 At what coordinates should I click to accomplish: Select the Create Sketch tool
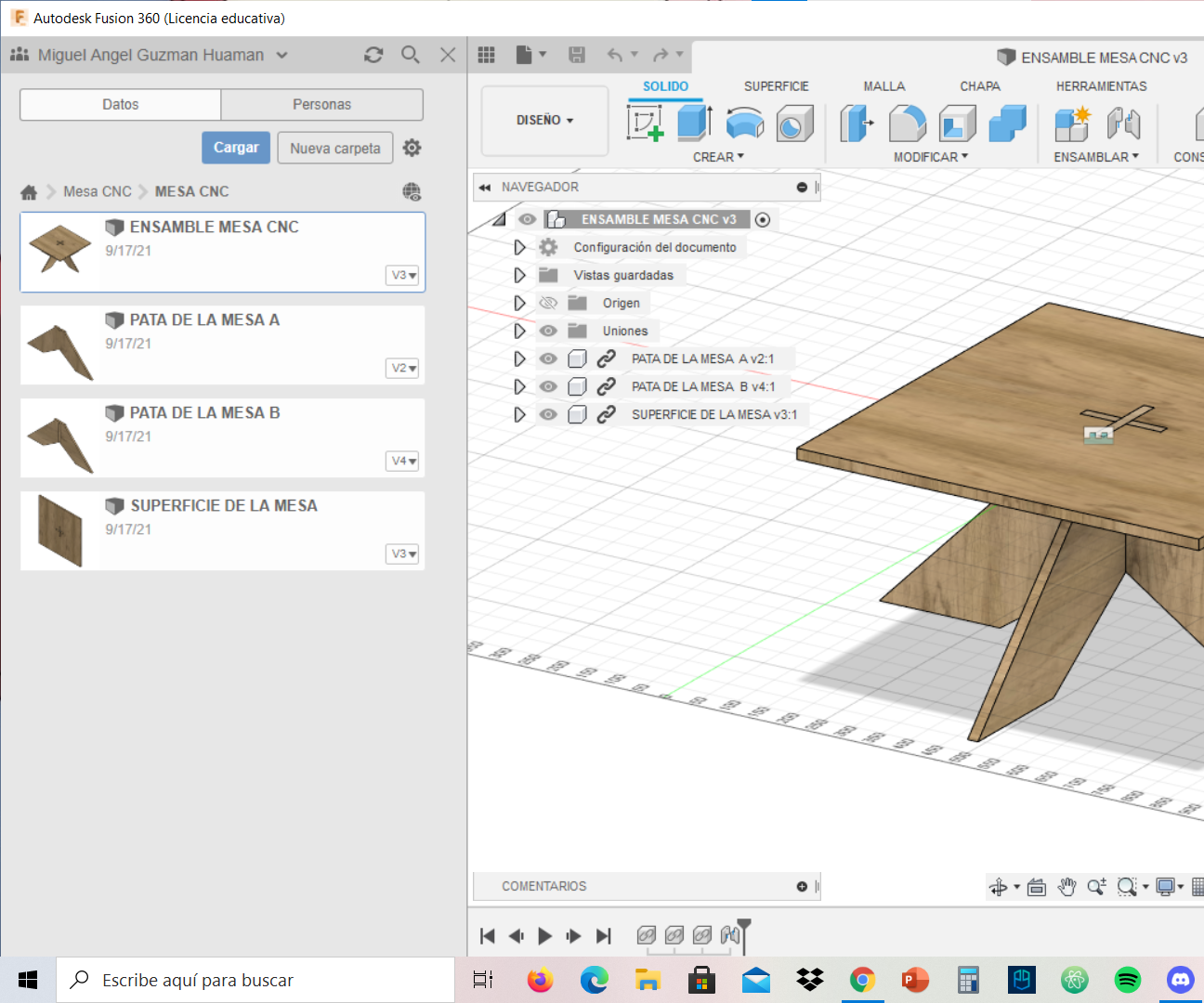tap(645, 123)
